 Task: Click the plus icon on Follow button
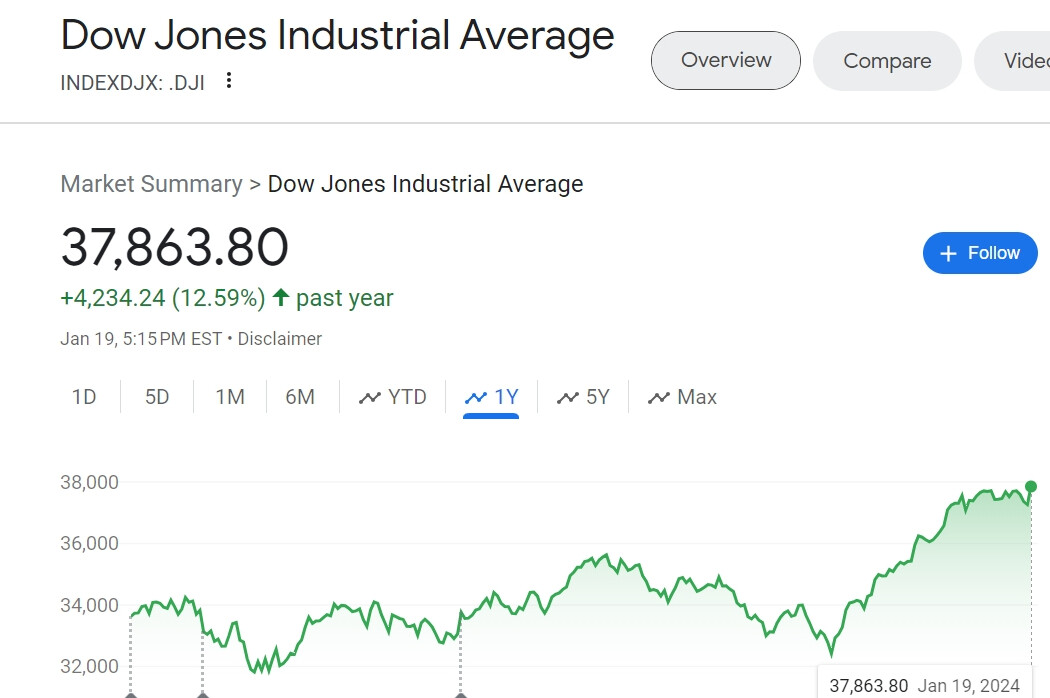[x=949, y=253]
